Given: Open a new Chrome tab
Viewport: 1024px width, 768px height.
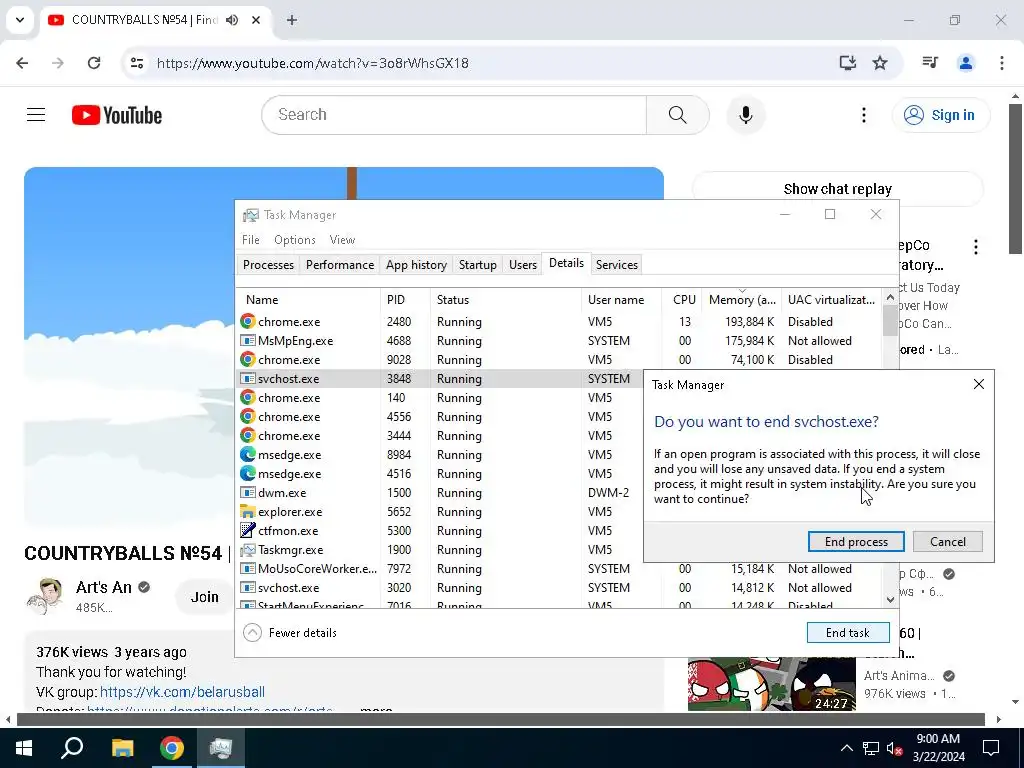Looking at the screenshot, I should 292,20.
